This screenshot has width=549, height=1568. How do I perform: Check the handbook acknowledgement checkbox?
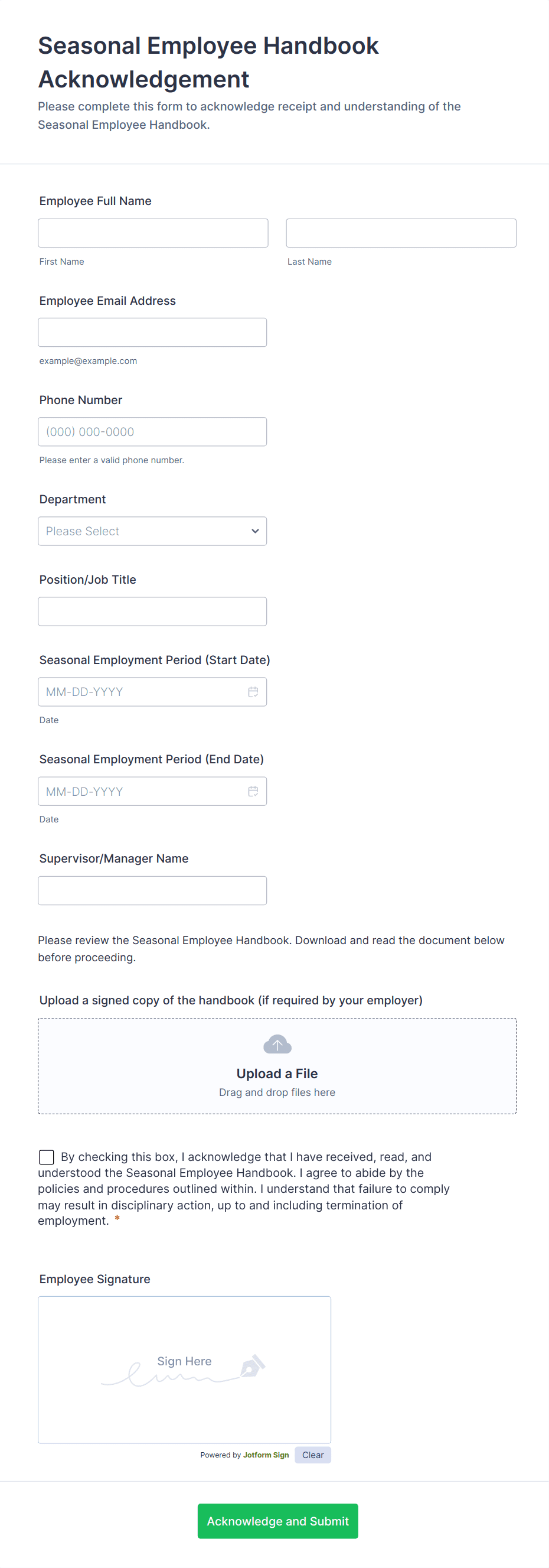click(x=46, y=1157)
